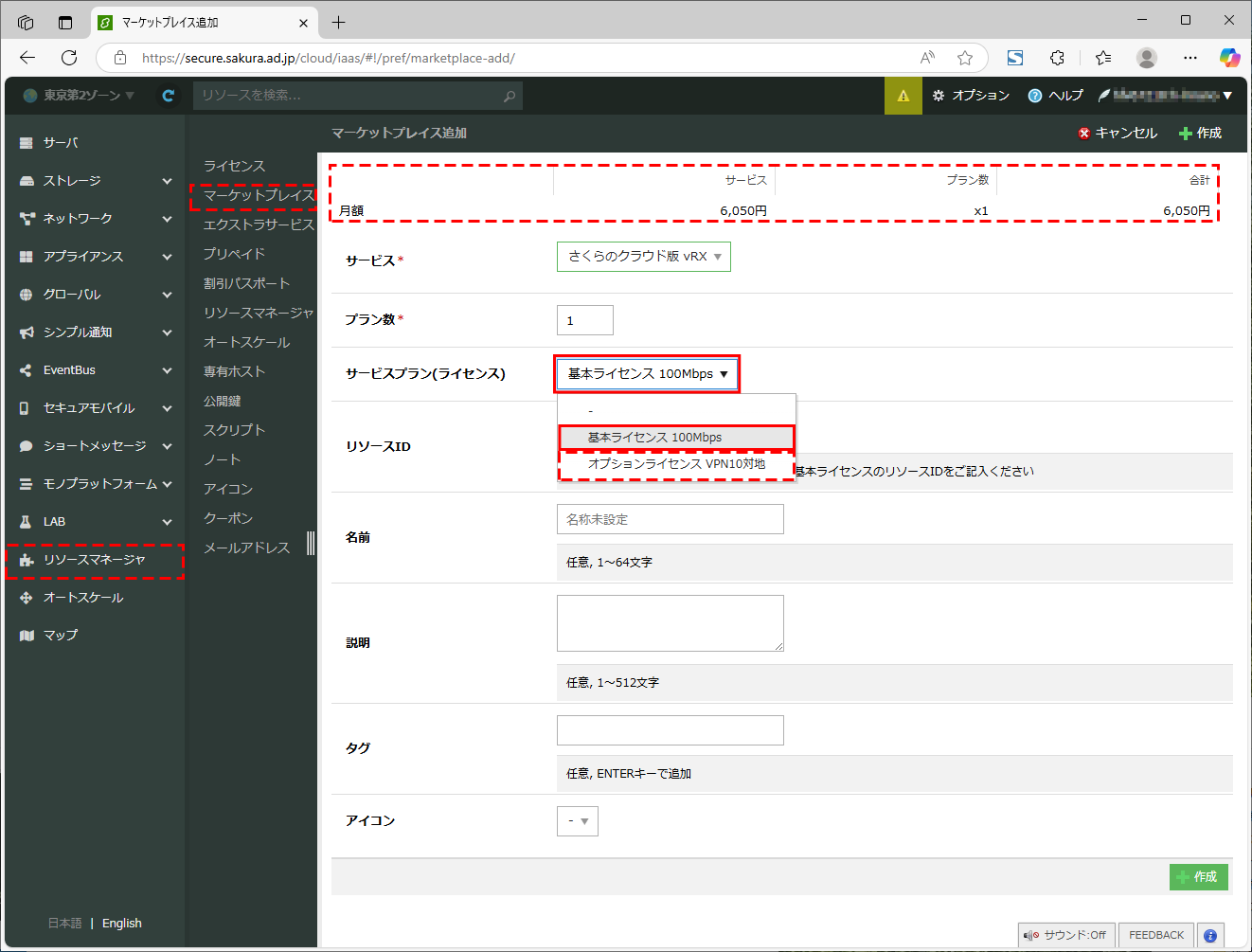
Task: Open 公開鍵 in settings submenu
Action: 223,401
